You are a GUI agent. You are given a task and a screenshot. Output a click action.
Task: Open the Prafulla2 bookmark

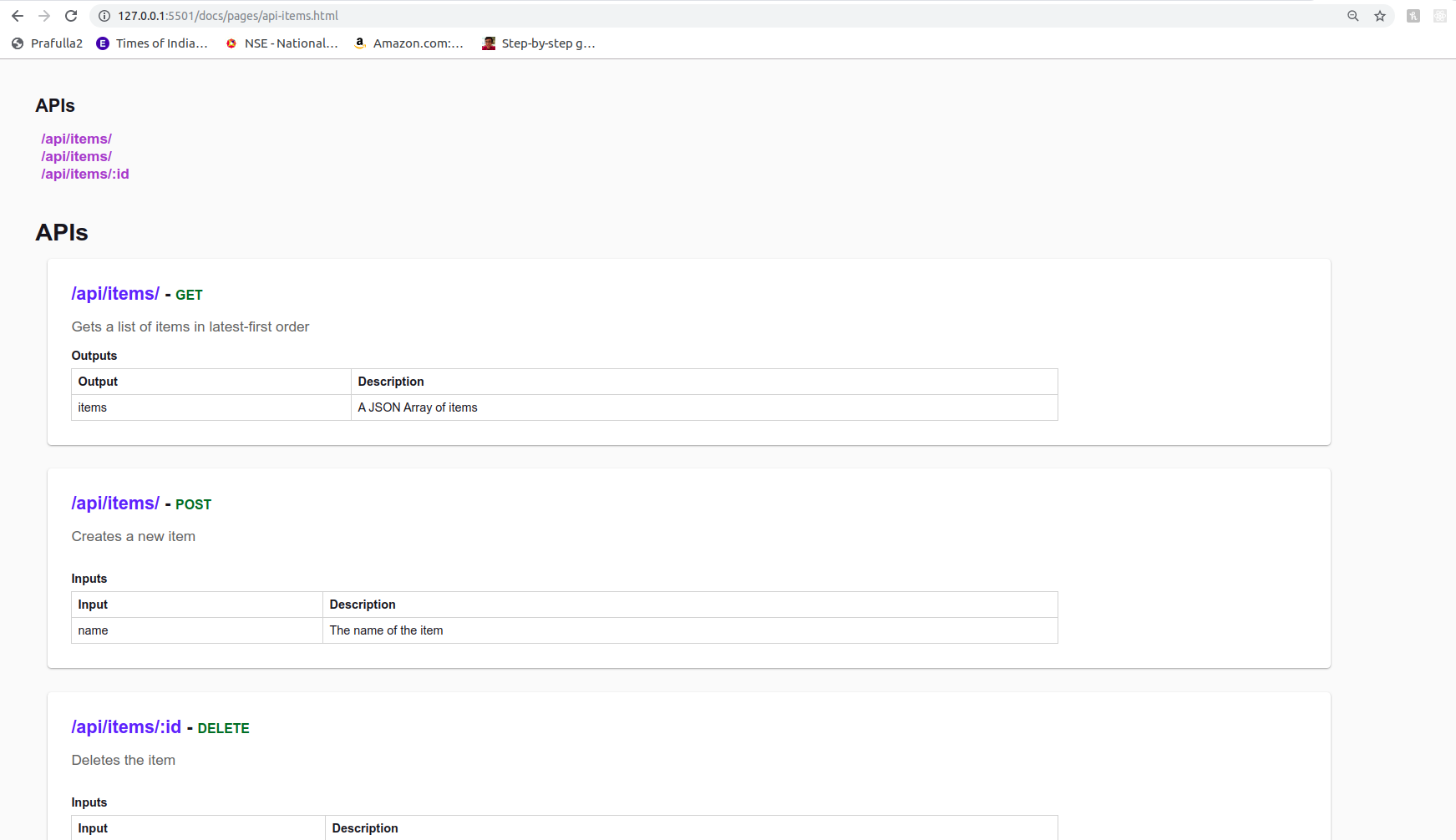48,43
